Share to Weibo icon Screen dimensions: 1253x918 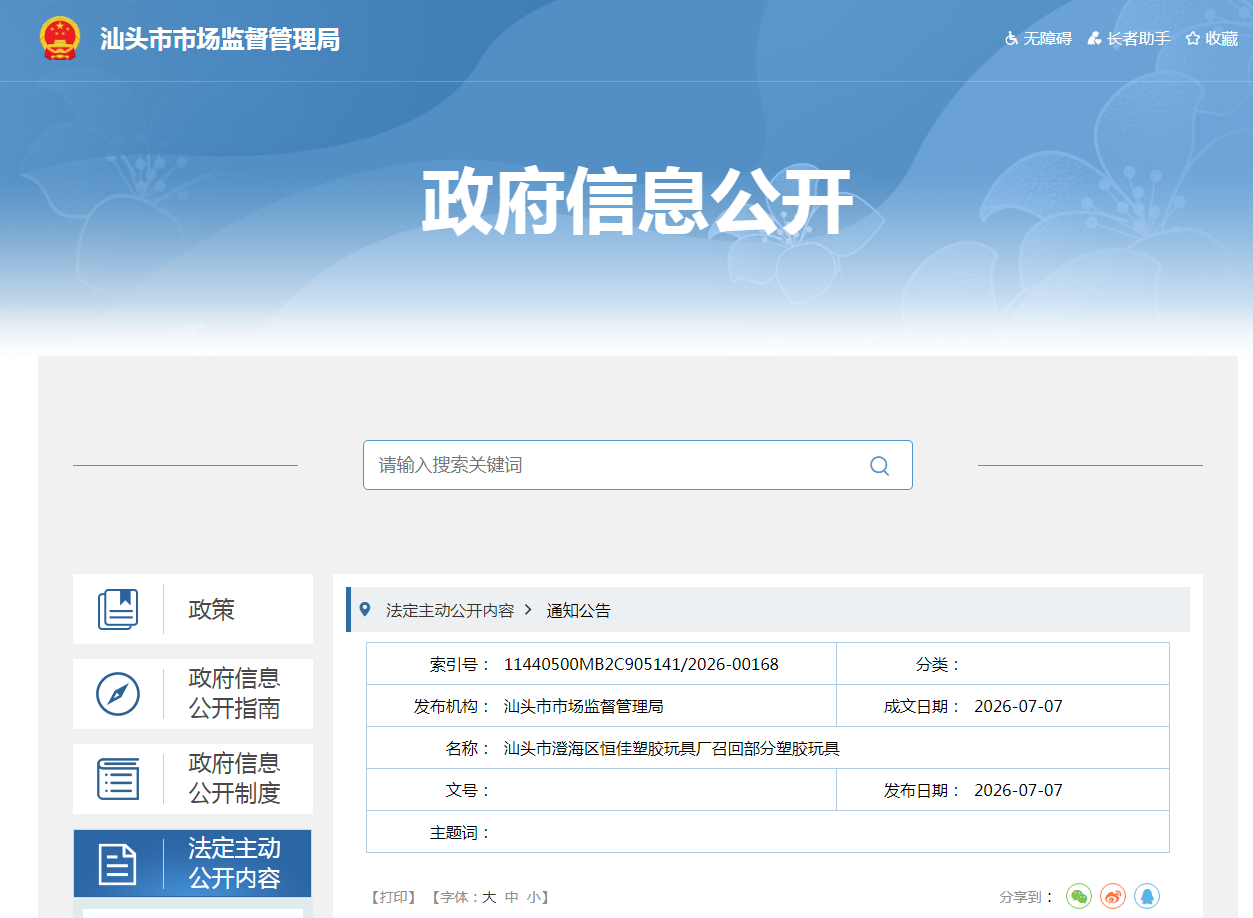[1113, 896]
